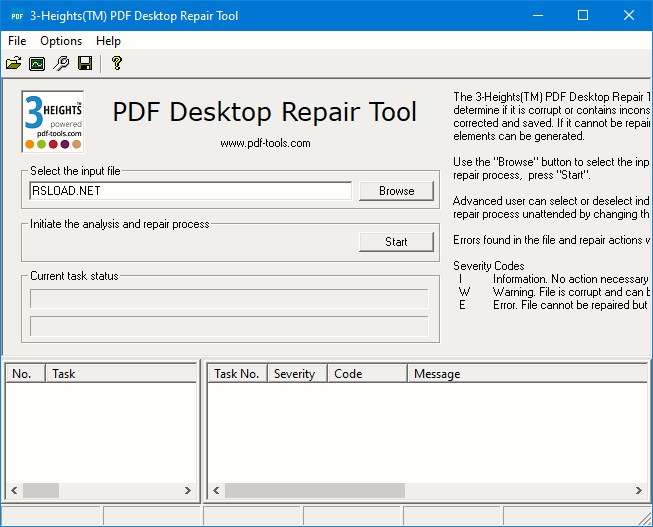Click the Task column header
The height and width of the screenshot is (527, 653).
pyautogui.click(x=120, y=374)
